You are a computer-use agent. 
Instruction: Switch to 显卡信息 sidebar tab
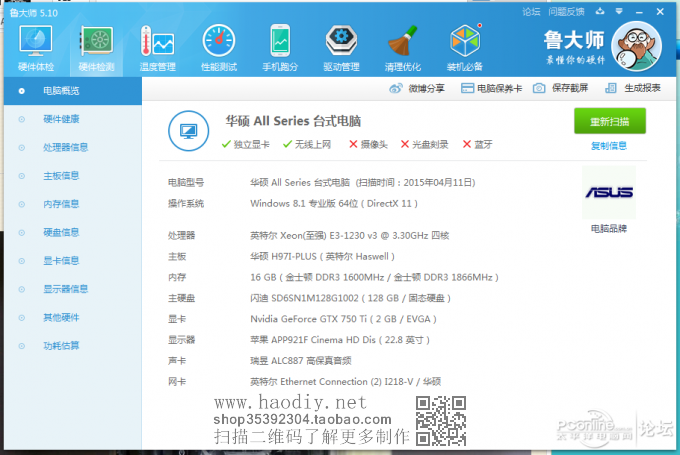tap(61, 261)
